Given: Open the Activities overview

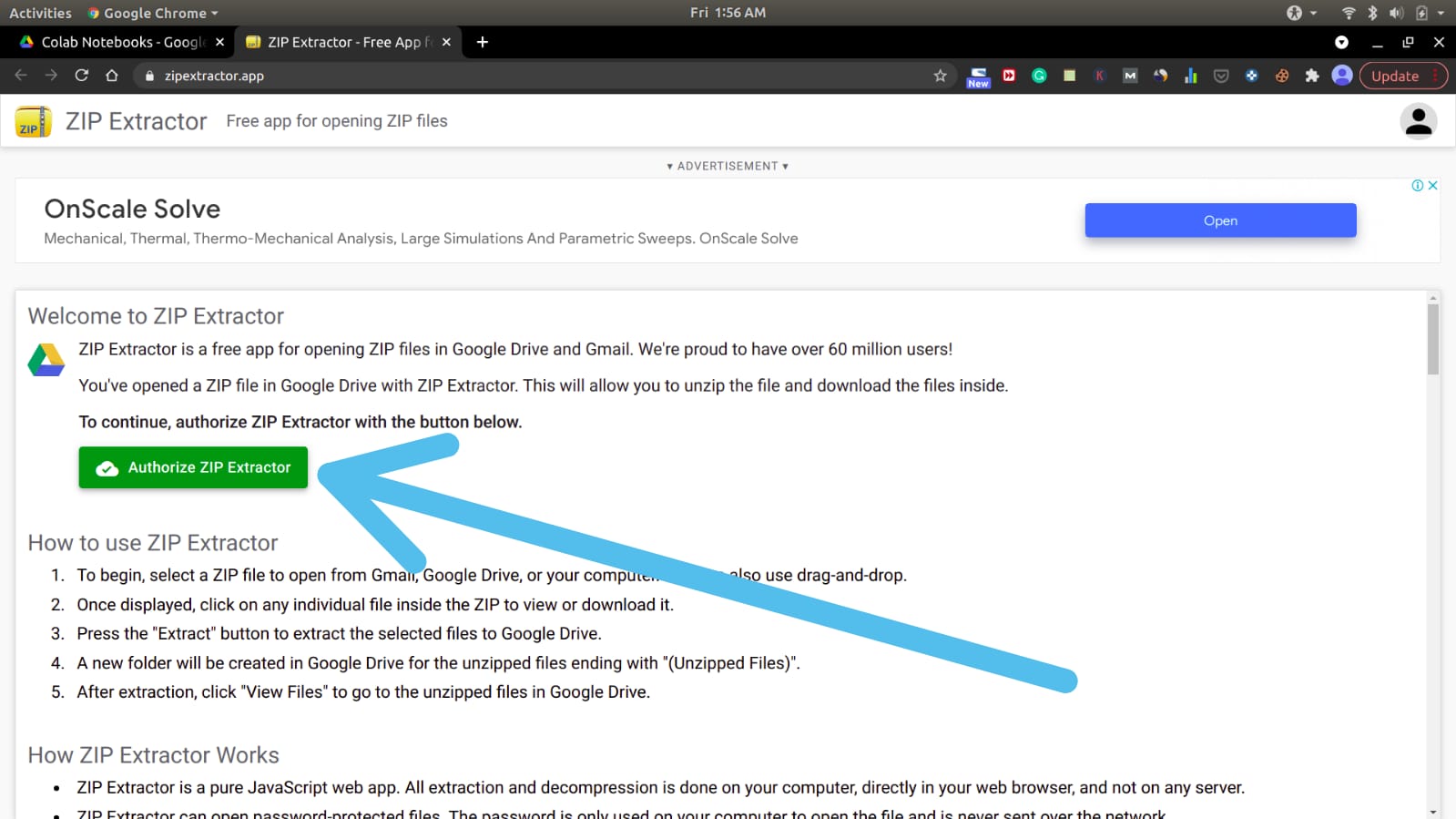Looking at the screenshot, I should [x=40, y=13].
